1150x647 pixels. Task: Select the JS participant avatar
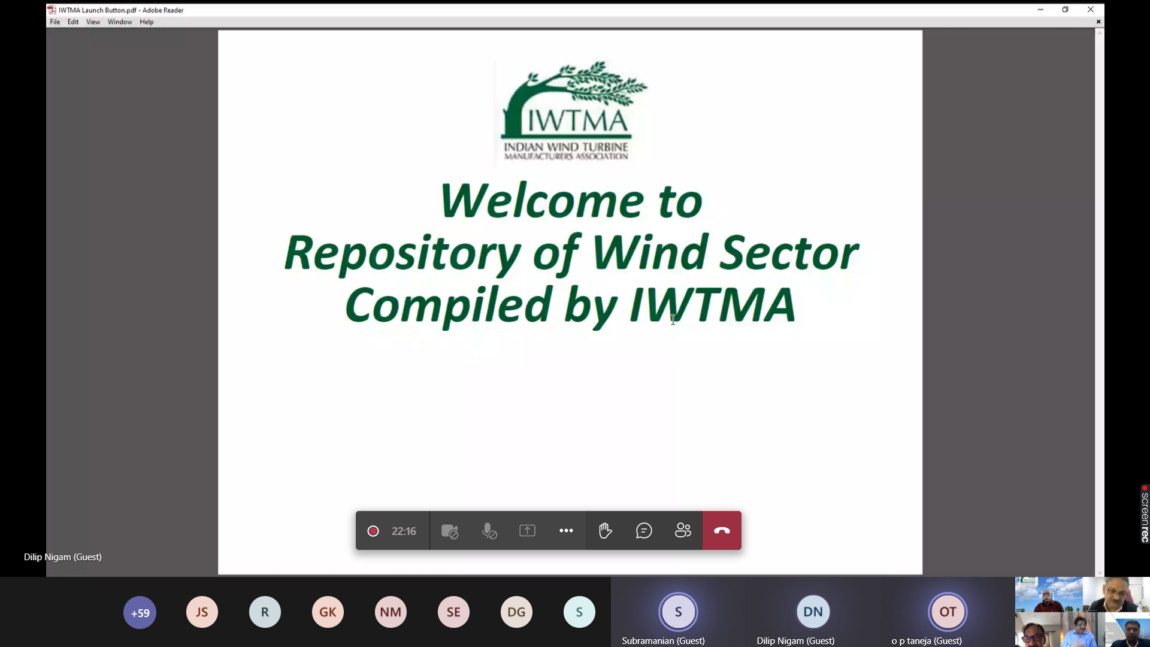tap(202, 612)
